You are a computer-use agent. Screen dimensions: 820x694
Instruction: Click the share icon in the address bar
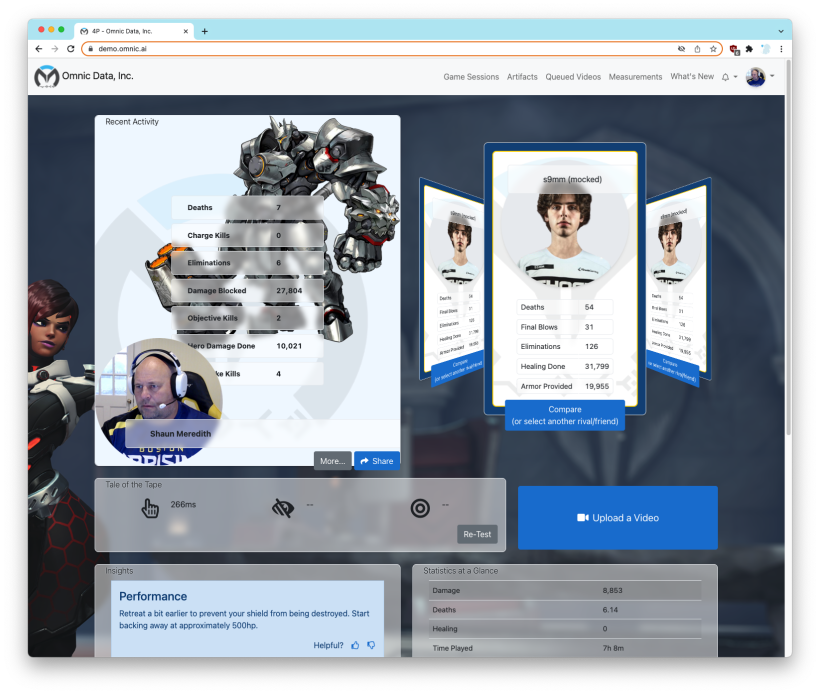coord(697,49)
